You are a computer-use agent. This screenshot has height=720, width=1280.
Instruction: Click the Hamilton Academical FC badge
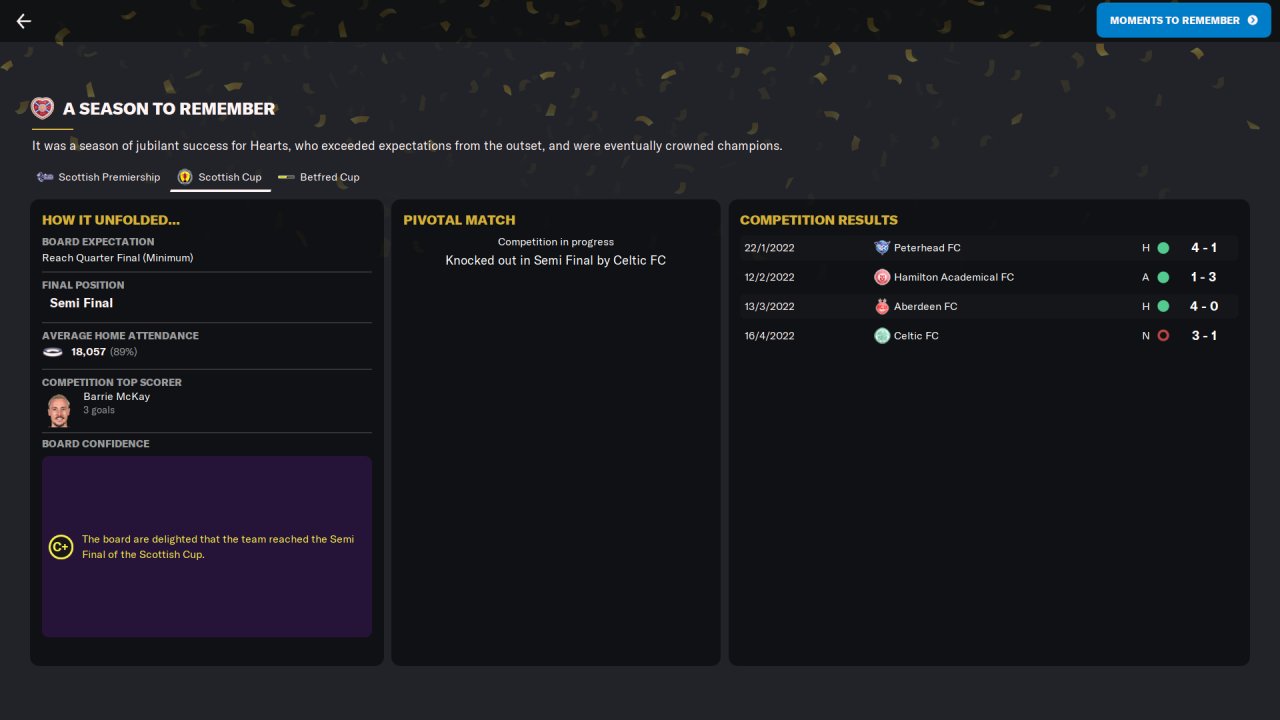[x=882, y=277]
